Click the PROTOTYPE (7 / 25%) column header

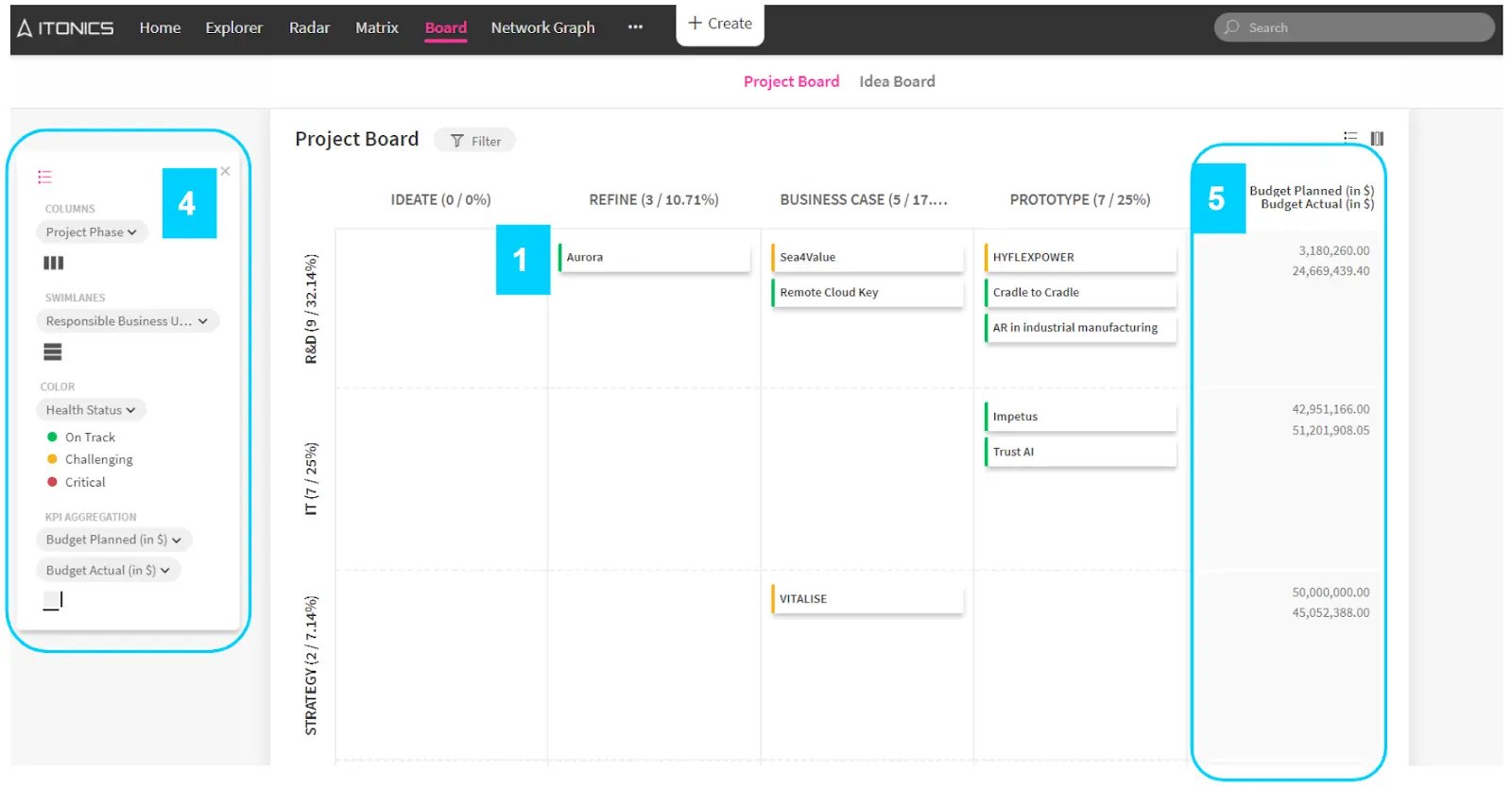[1079, 200]
